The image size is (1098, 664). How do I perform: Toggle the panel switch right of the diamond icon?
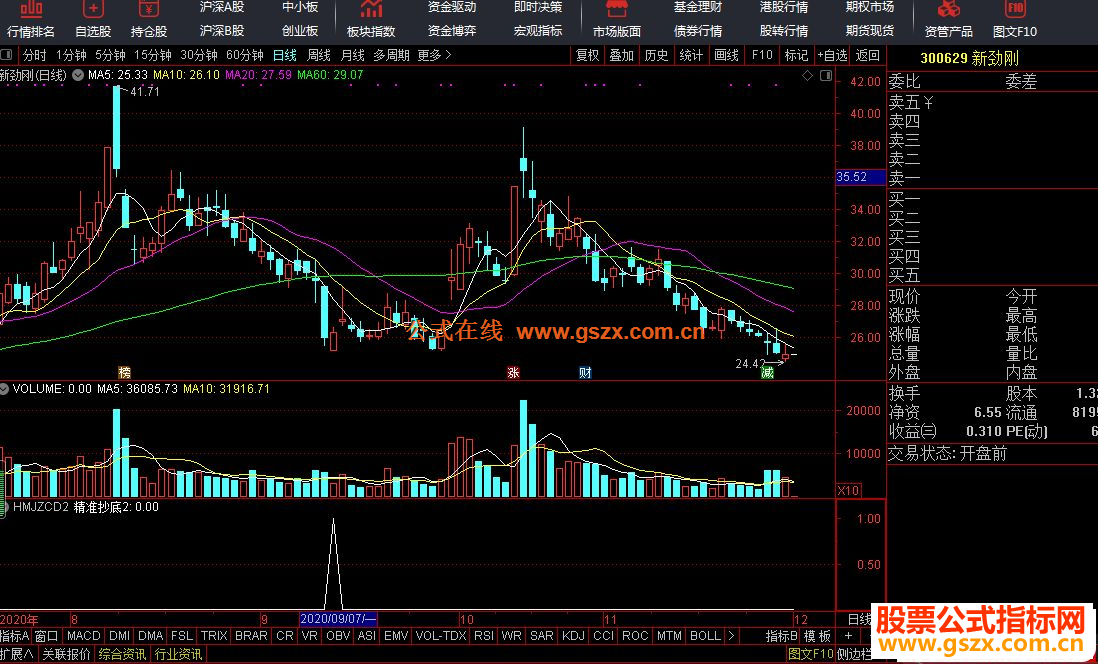(826, 76)
